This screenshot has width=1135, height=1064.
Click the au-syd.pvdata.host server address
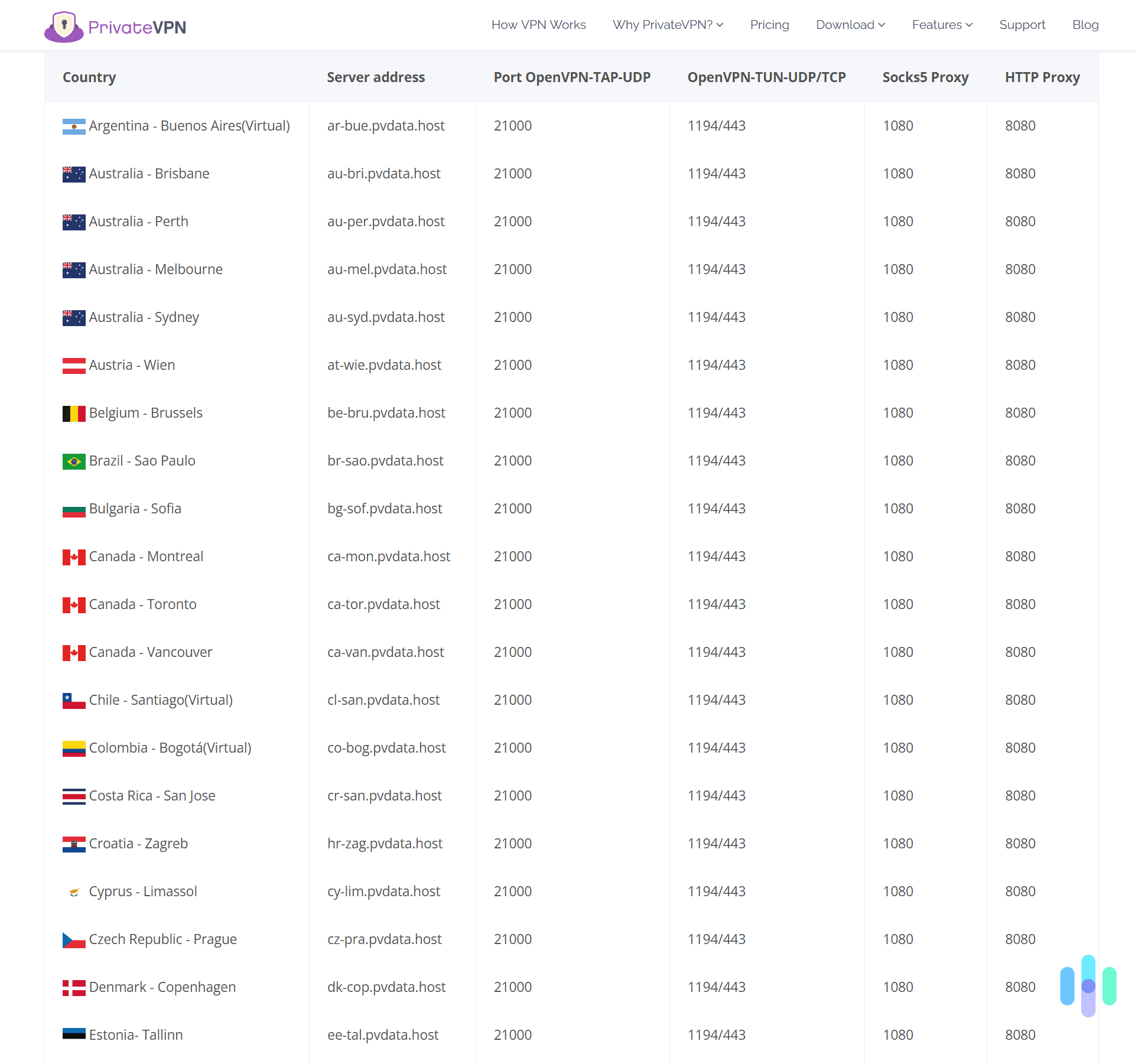click(386, 317)
